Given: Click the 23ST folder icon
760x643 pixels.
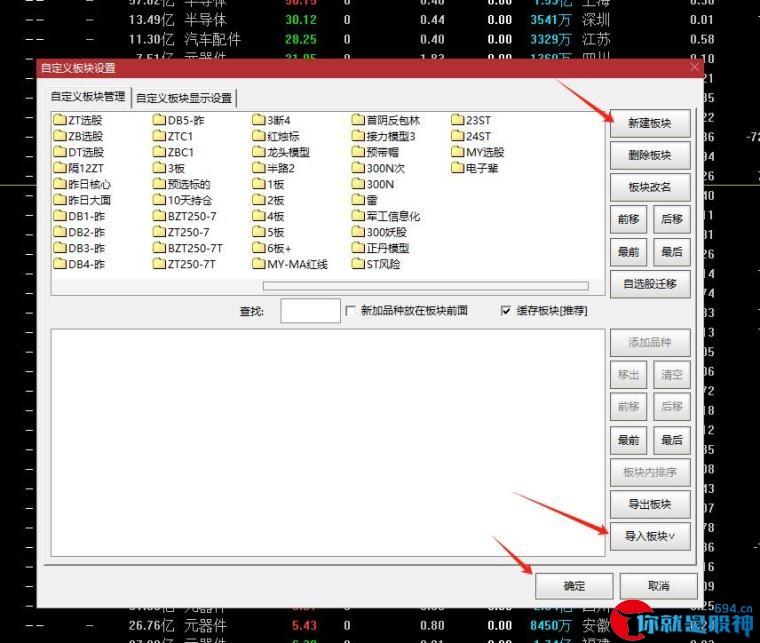Looking at the screenshot, I should click(458, 120).
